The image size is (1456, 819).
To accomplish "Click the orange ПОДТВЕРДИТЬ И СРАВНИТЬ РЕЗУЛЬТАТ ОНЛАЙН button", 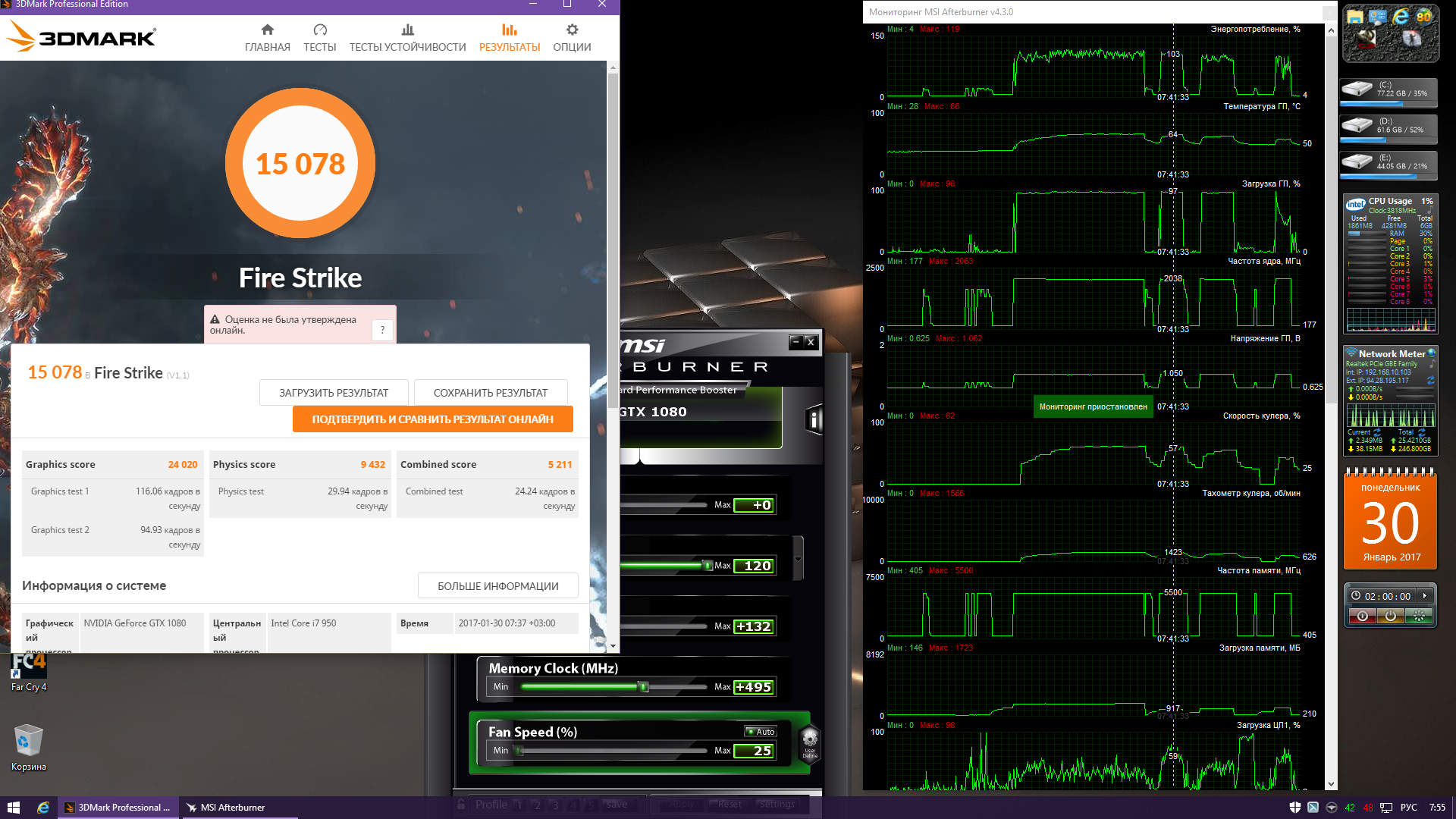I will (x=432, y=419).
